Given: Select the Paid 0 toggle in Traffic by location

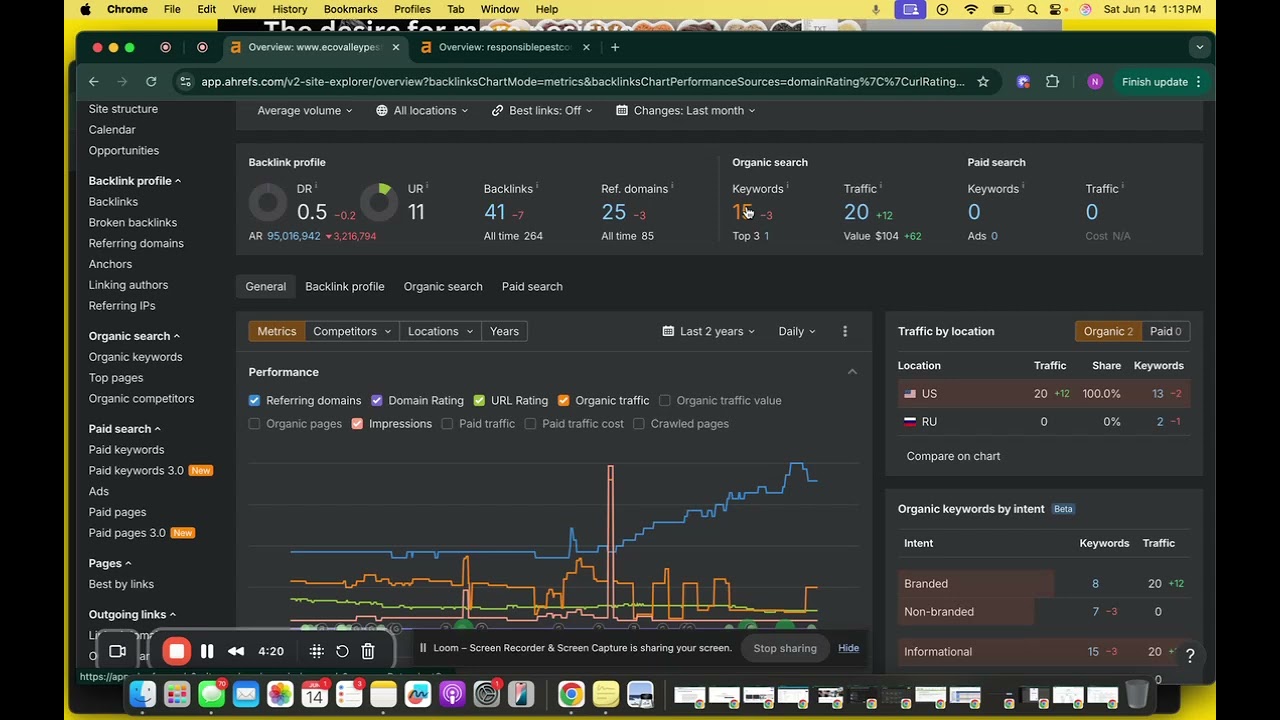Looking at the screenshot, I should 1166,331.
